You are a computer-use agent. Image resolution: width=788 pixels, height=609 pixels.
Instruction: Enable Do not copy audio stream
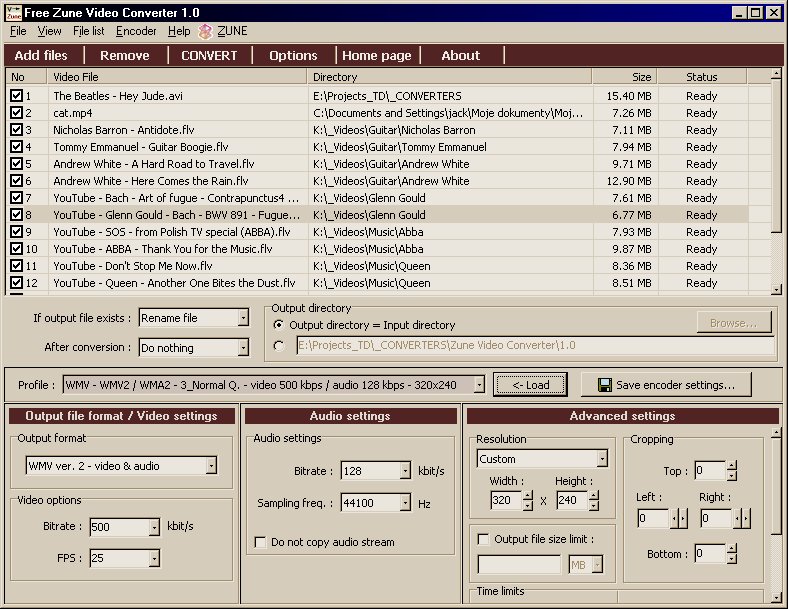click(260, 542)
